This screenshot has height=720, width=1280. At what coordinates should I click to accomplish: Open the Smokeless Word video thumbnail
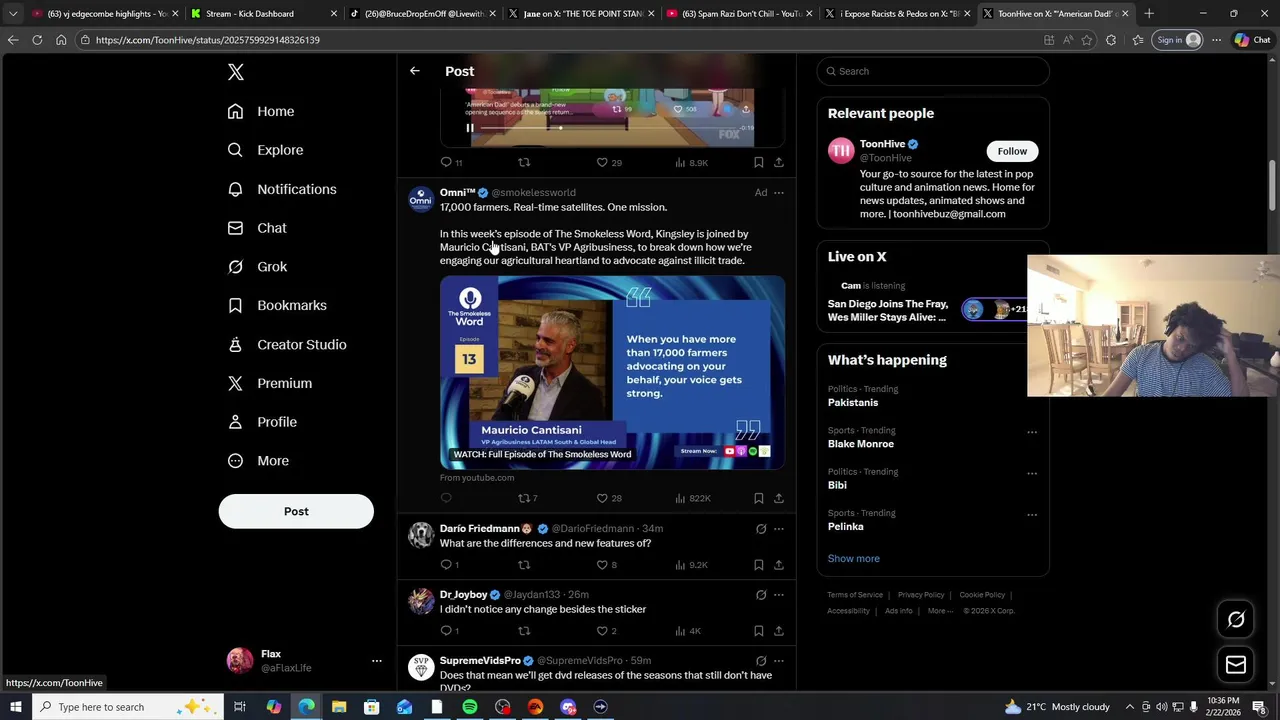612,373
